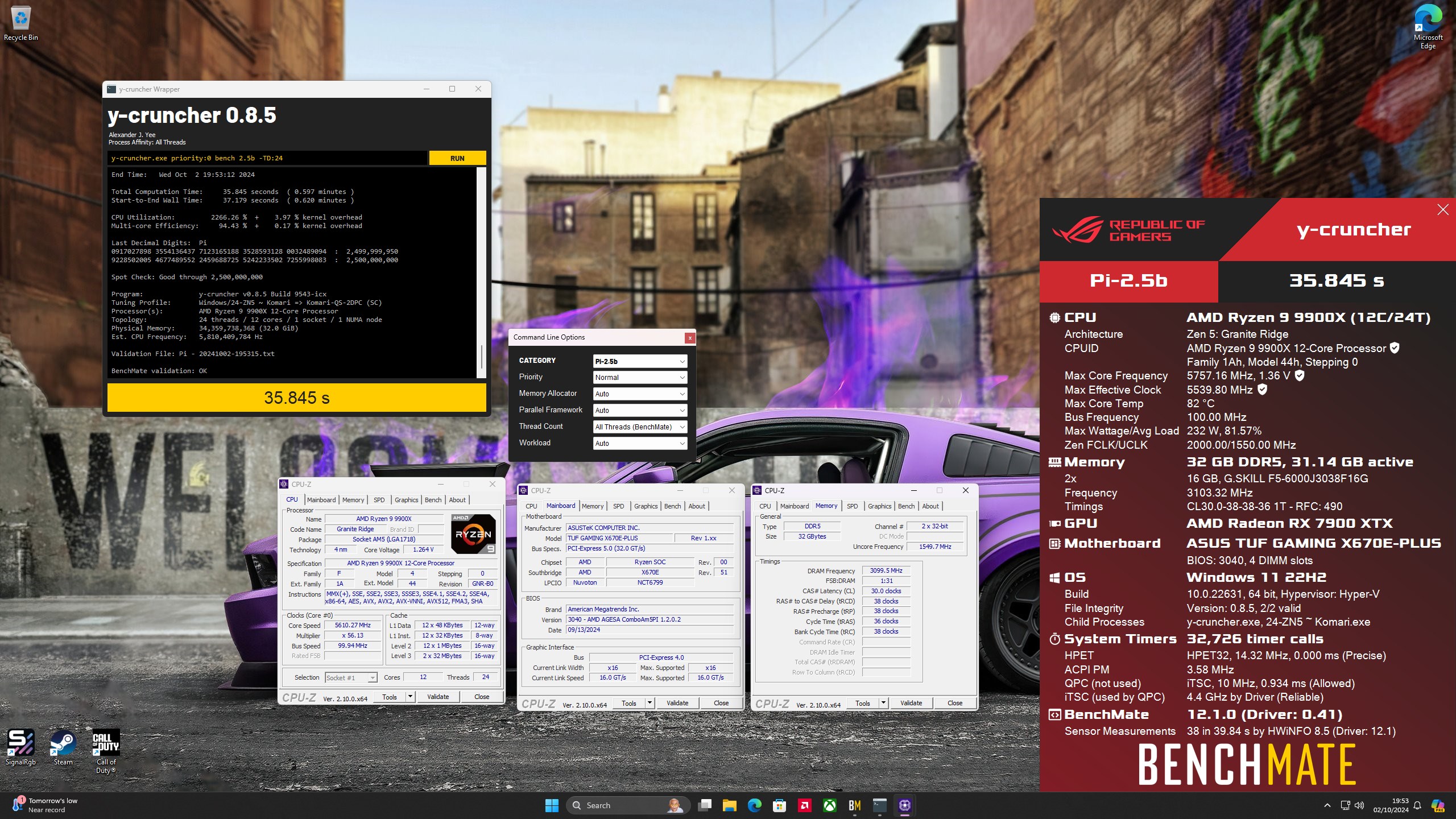
Task: Open the Windows Start menu
Action: tap(552, 805)
